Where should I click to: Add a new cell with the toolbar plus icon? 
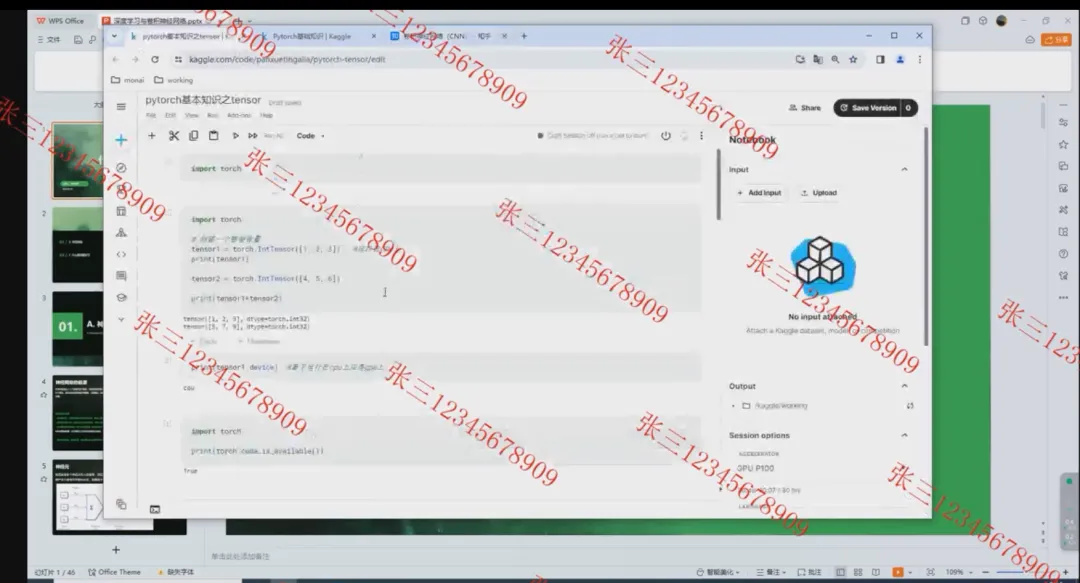(152, 136)
